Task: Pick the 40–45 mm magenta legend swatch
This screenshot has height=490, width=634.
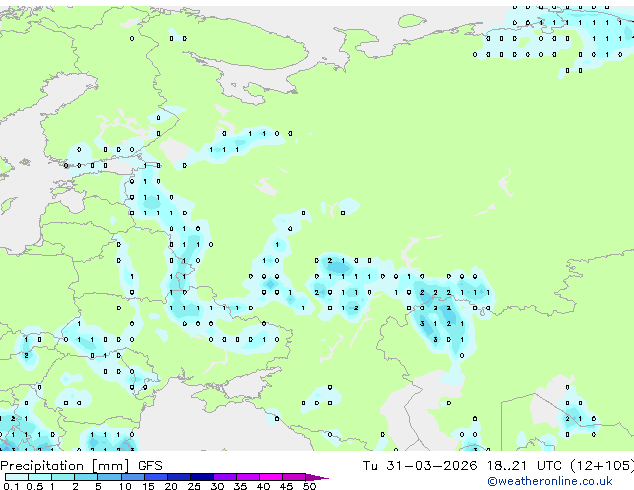Action: pos(271,477)
